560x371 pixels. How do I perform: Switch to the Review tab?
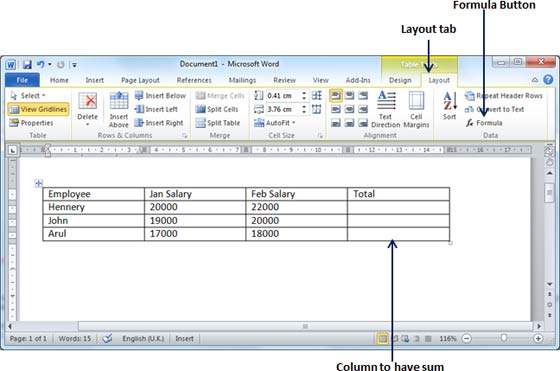coord(284,80)
